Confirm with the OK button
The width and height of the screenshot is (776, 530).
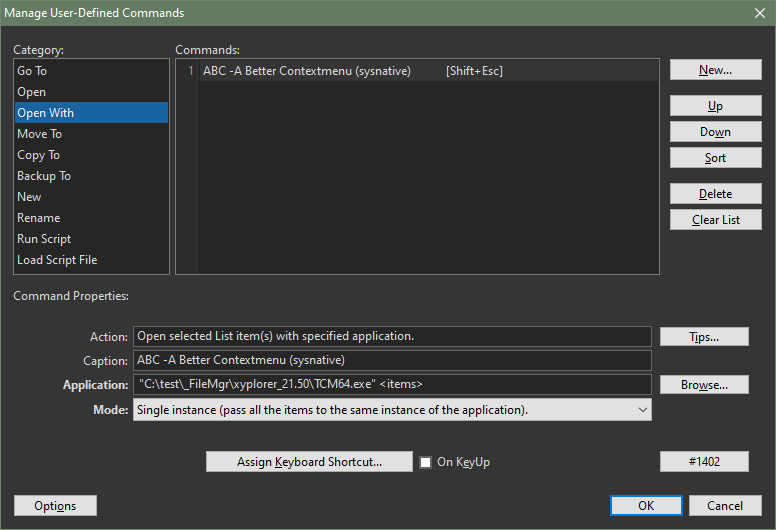coord(646,506)
